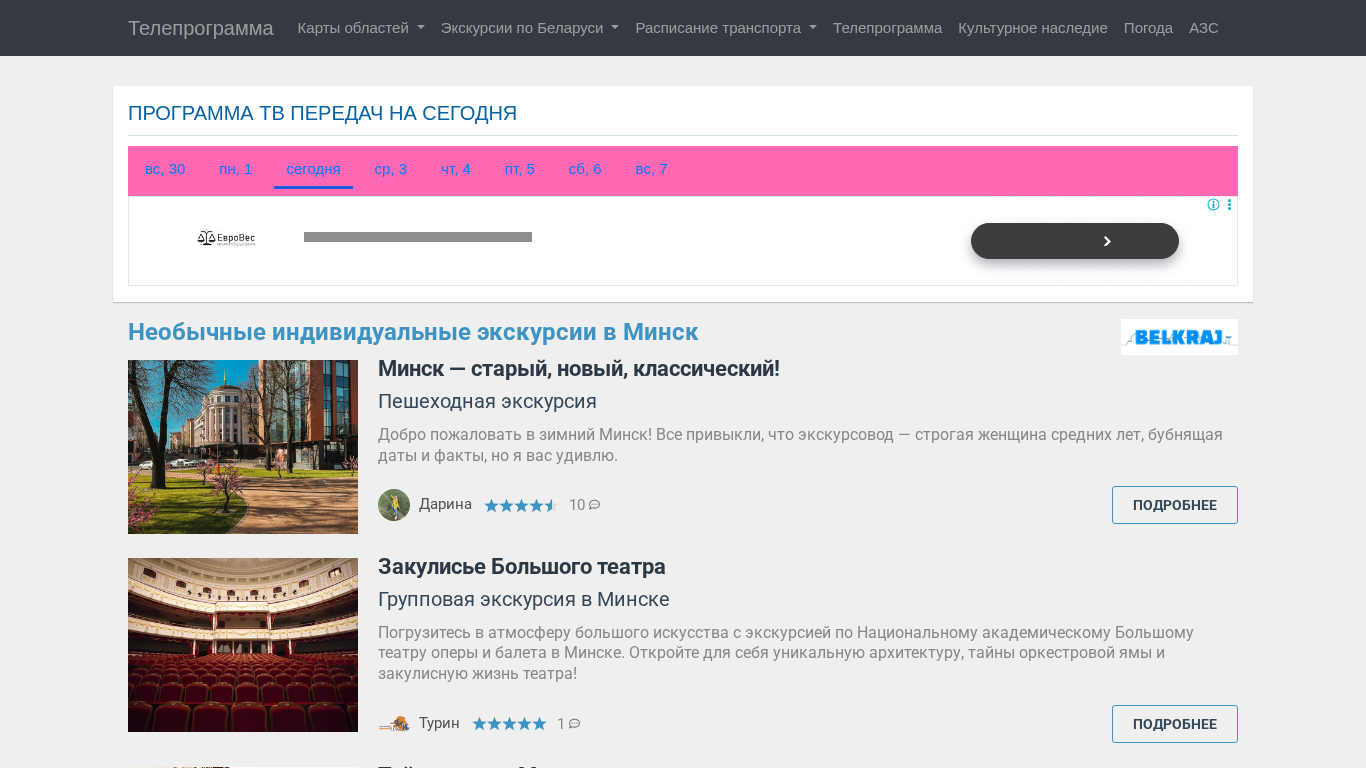Click Дарина's guide avatar
This screenshot has height=768, width=1366.
[x=394, y=505]
